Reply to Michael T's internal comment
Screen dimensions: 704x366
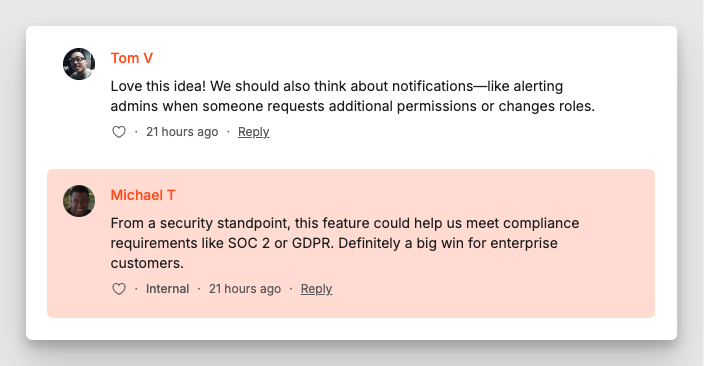317,289
